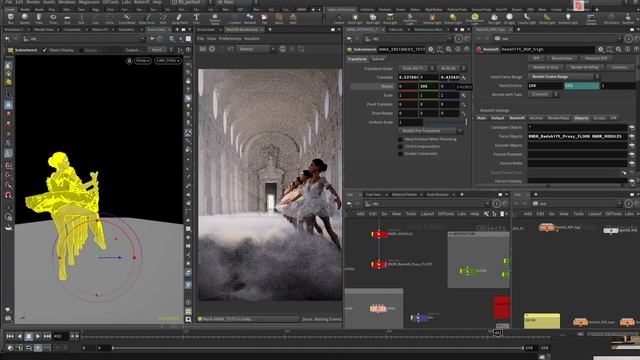Add a Spot Light from shelf

pyautogui.click(x=373, y=18)
